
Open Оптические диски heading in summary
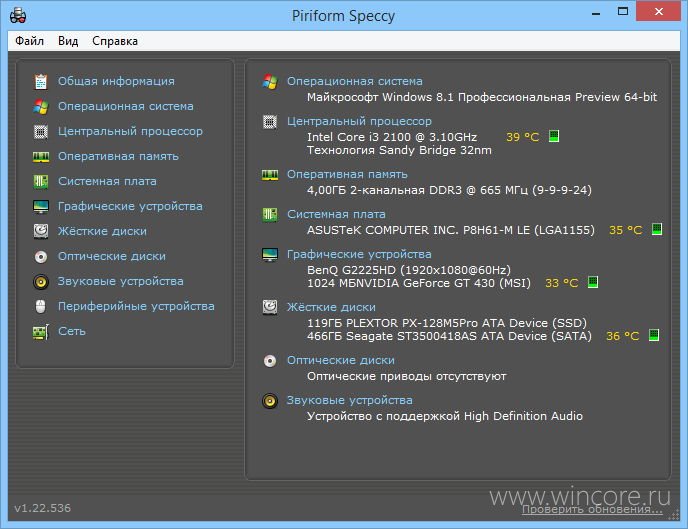click(340, 360)
